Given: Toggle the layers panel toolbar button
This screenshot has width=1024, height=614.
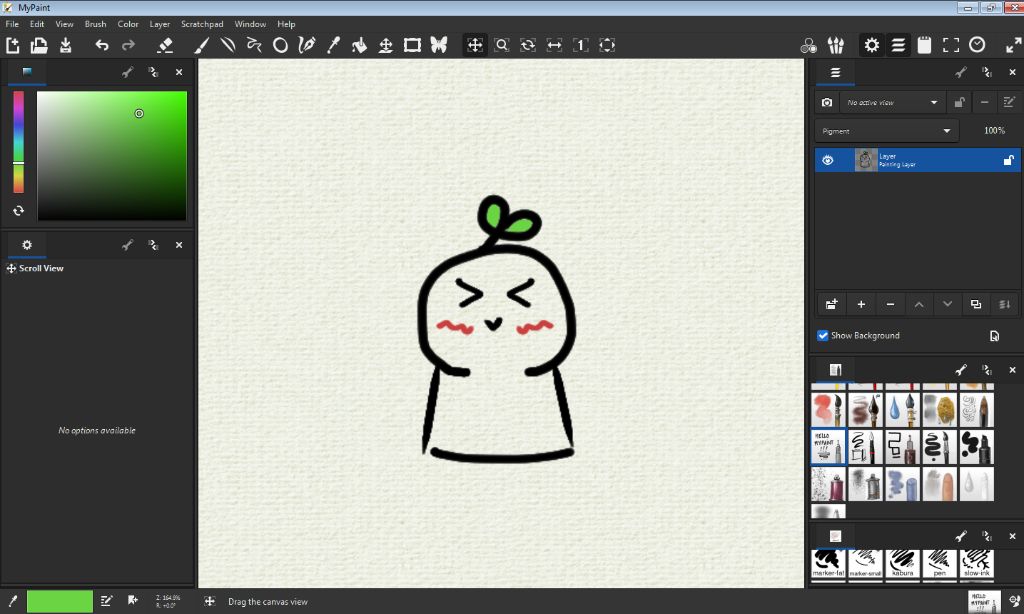Looking at the screenshot, I should (898, 45).
